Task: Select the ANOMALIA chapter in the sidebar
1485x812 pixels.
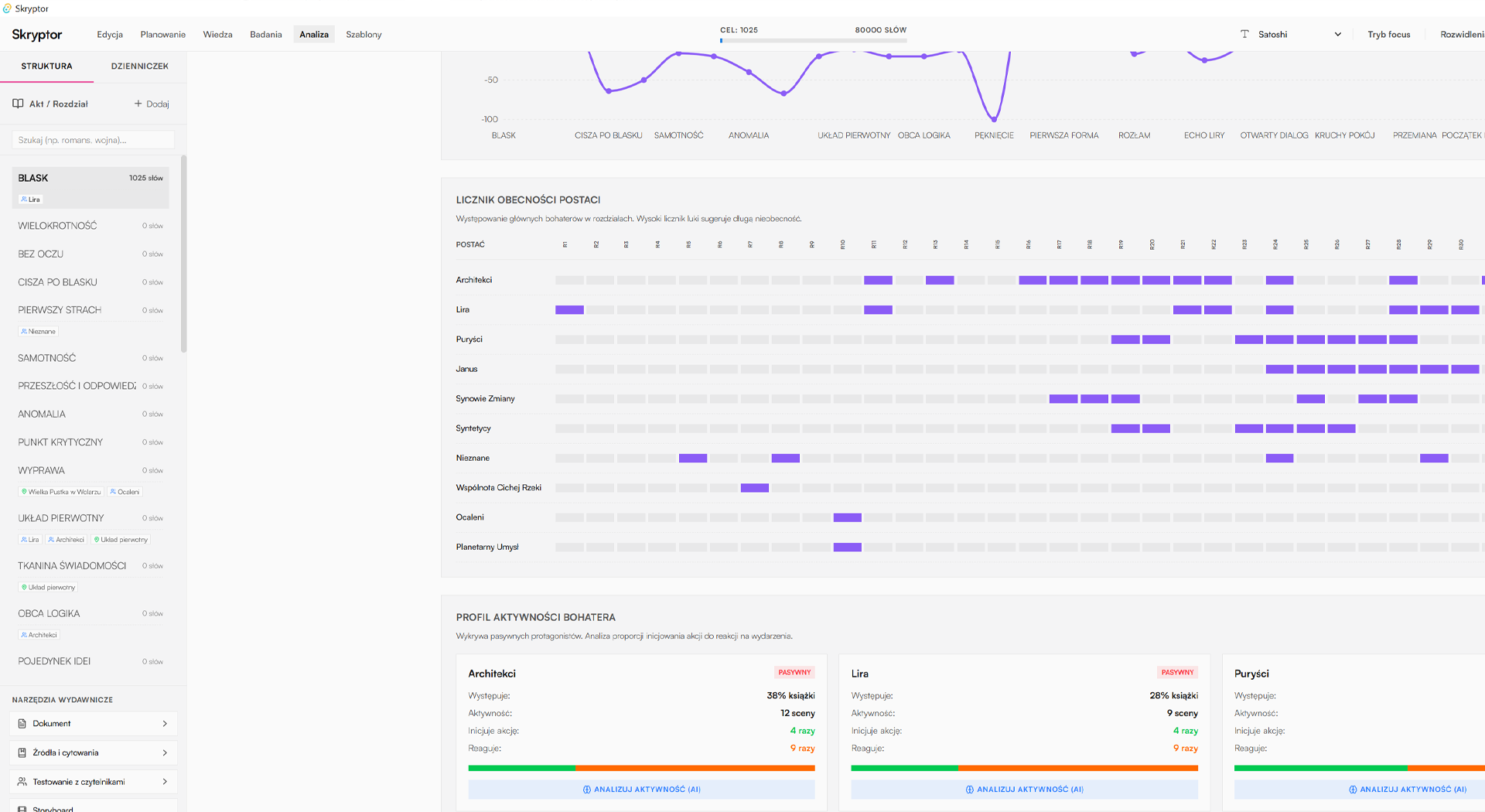Action: [x=90, y=415]
